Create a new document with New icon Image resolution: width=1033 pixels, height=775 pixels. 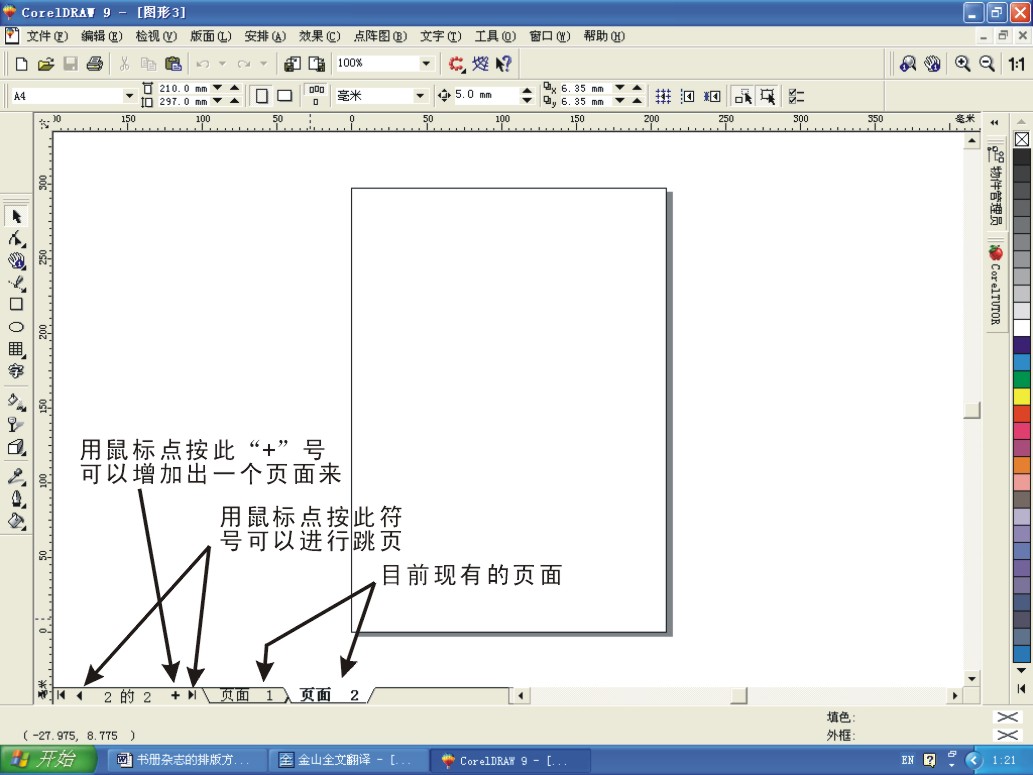click(x=22, y=64)
